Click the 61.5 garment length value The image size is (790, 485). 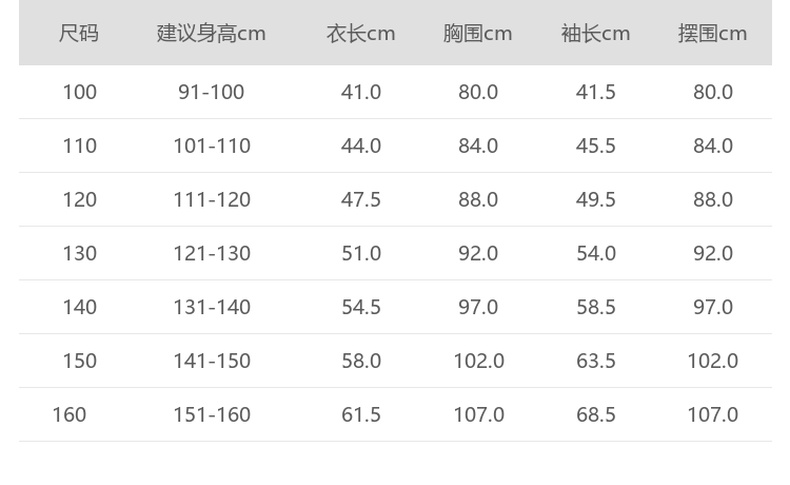click(x=361, y=414)
